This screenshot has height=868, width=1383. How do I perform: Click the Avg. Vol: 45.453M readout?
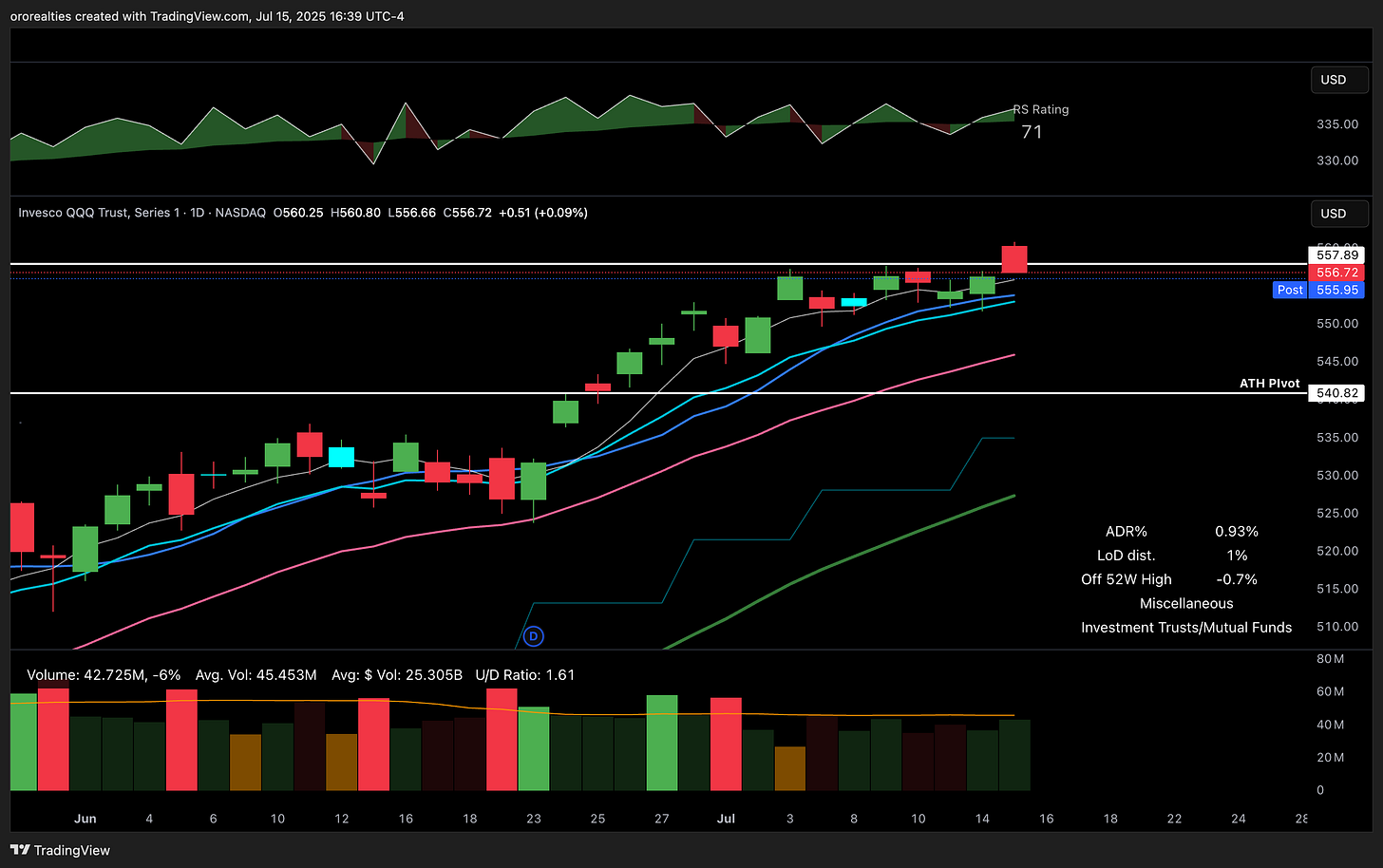(256, 675)
